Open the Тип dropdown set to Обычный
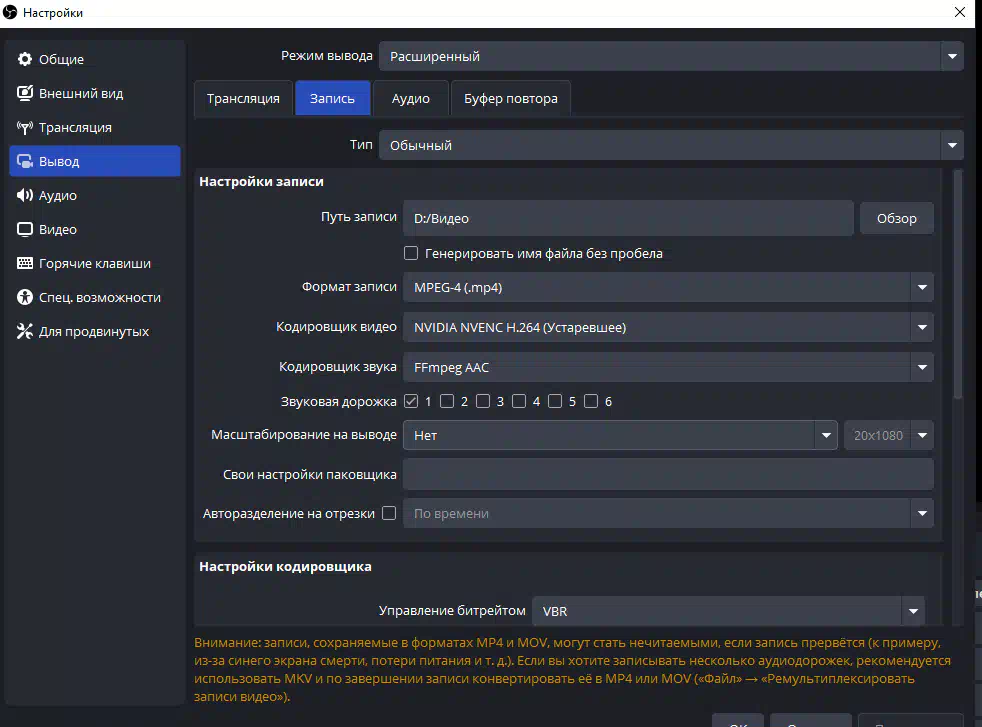The image size is (982, 727). (671, 145)
